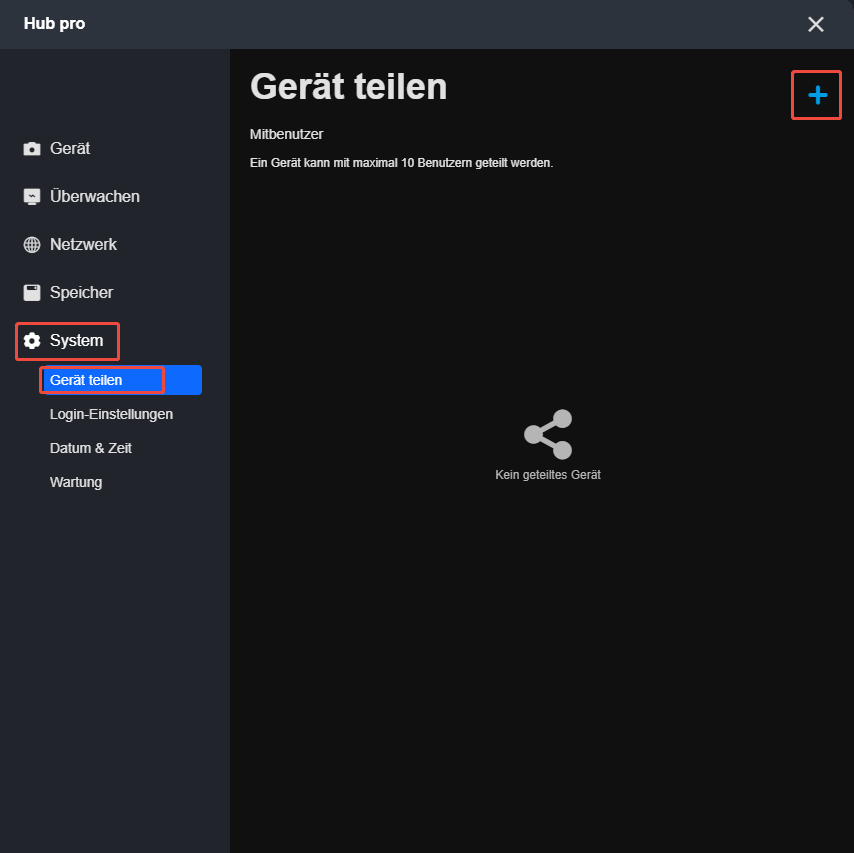Open the Speicher section
This screenshot has height=853, width=854.
click(x=68, y=293)
